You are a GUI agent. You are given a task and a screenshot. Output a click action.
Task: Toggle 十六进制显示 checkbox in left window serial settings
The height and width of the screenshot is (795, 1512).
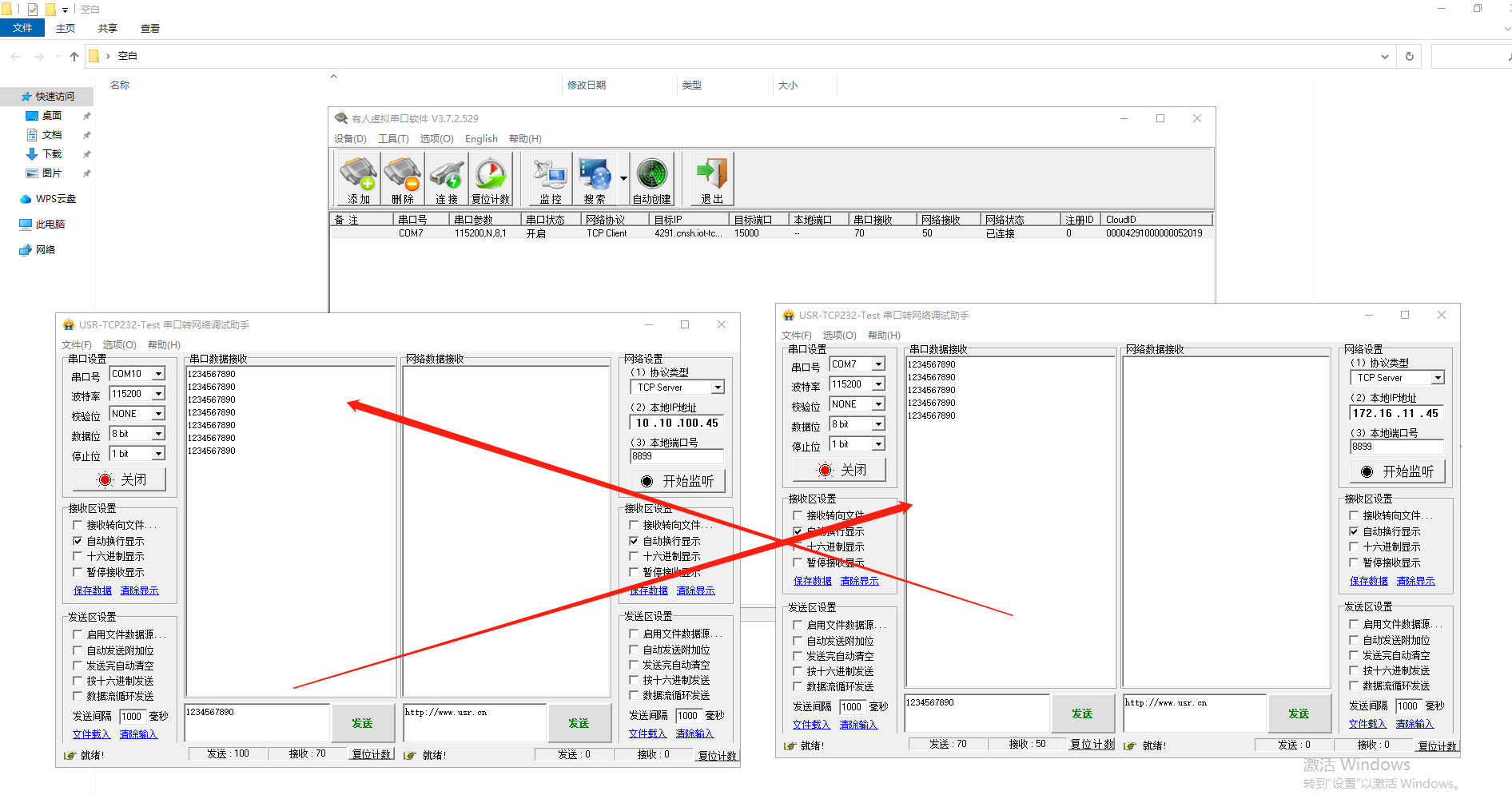point(78,557)
